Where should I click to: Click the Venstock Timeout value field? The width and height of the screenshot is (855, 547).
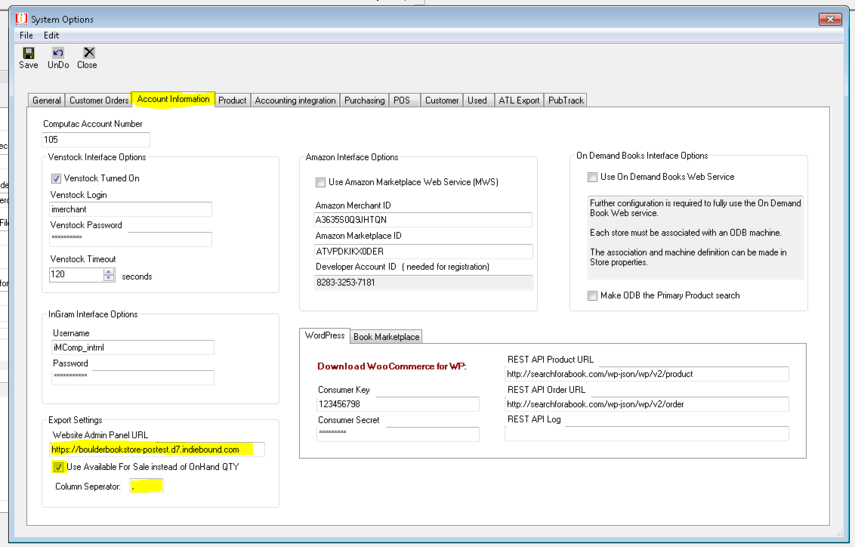pos(76,274)
